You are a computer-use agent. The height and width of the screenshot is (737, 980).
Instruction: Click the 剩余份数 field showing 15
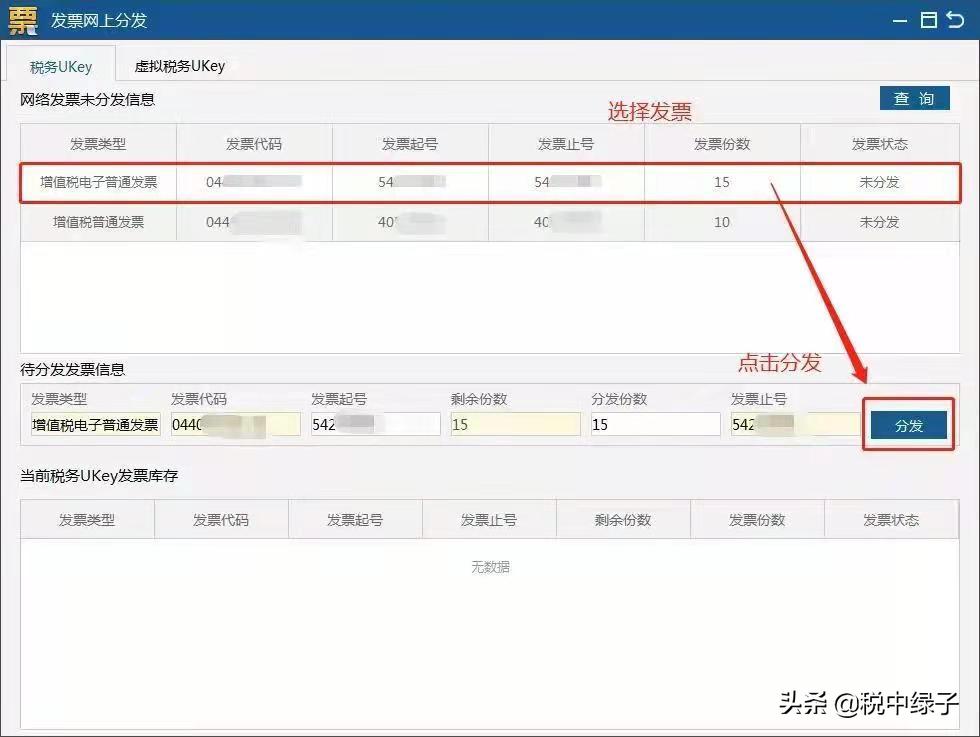[x=515, y=423]
